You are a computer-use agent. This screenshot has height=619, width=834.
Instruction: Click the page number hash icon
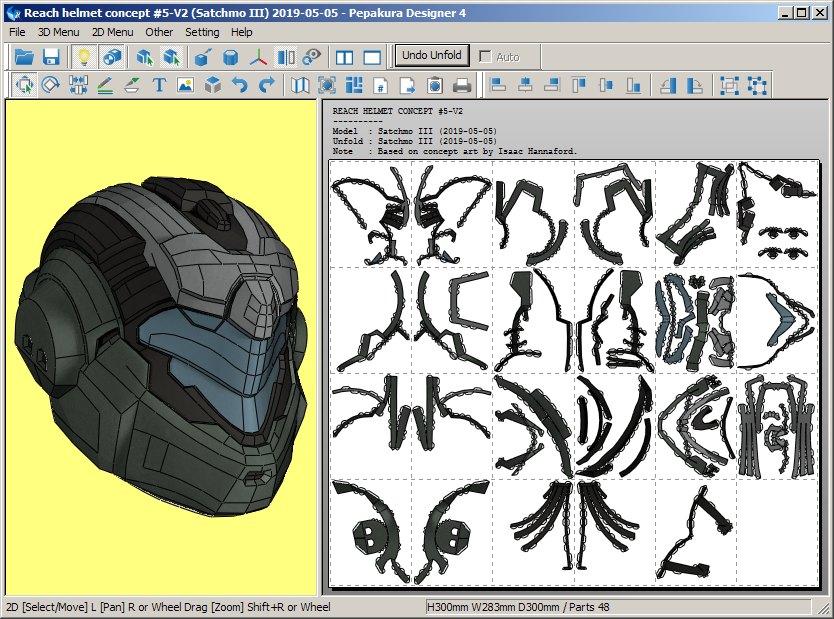pos(381,85)
